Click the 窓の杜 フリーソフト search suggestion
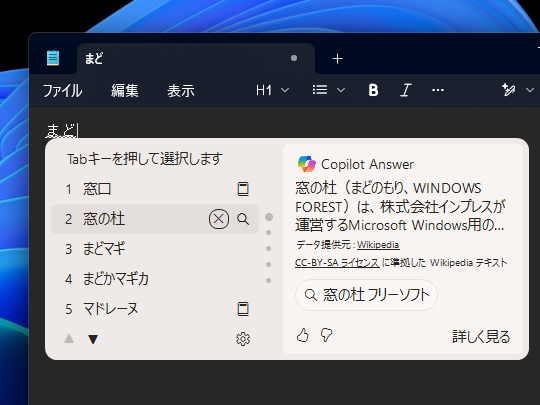540x405 pixels. pyautogui.click(x=366, y=295)
